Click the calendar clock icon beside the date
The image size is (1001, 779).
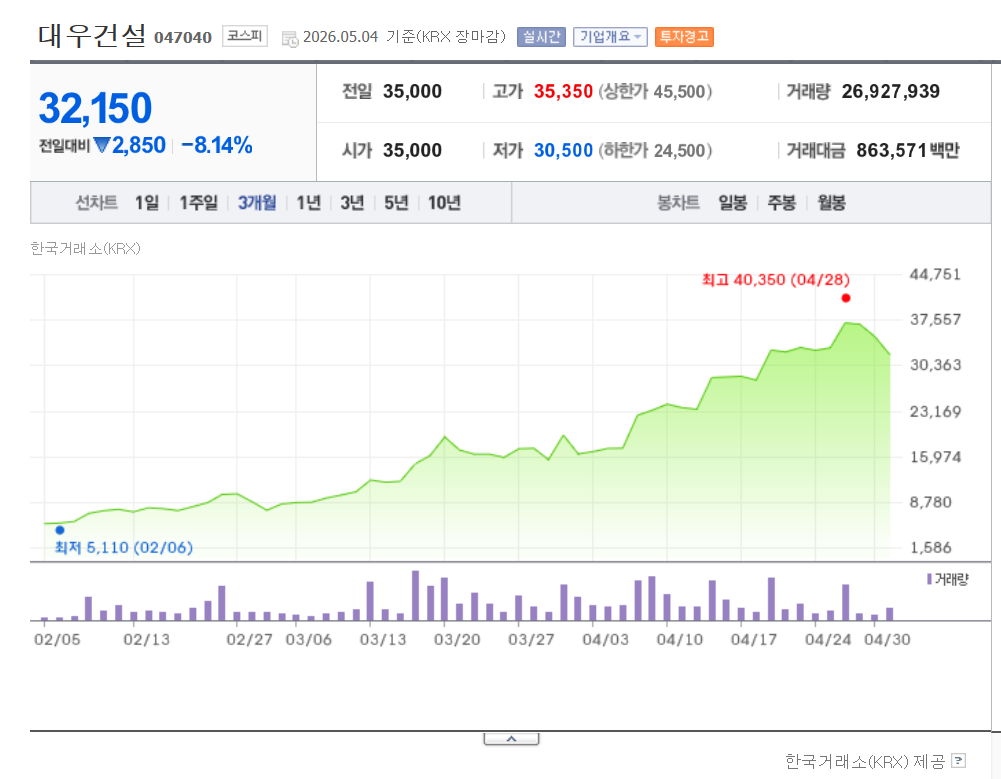coord(290,38)
